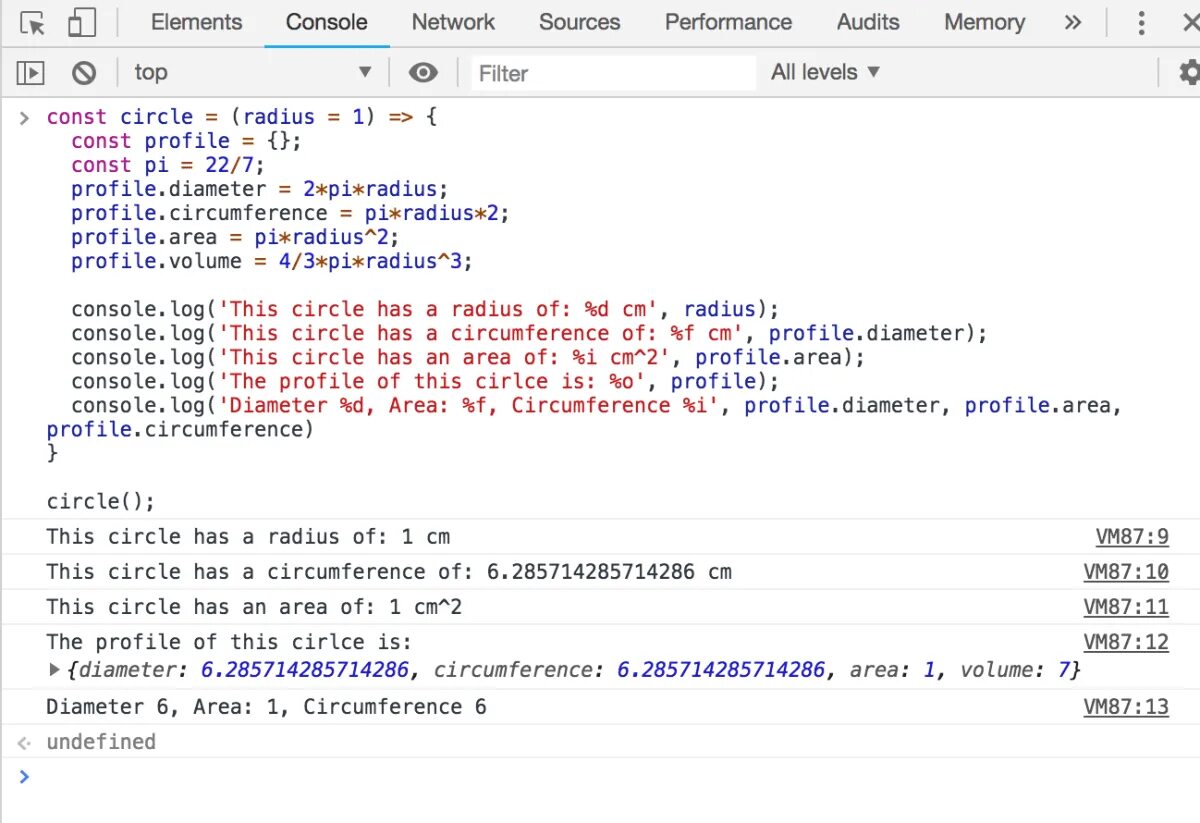The image size is (1200, 823).
Task: Open the Sources tab
Action: click(x=579, y=22)
